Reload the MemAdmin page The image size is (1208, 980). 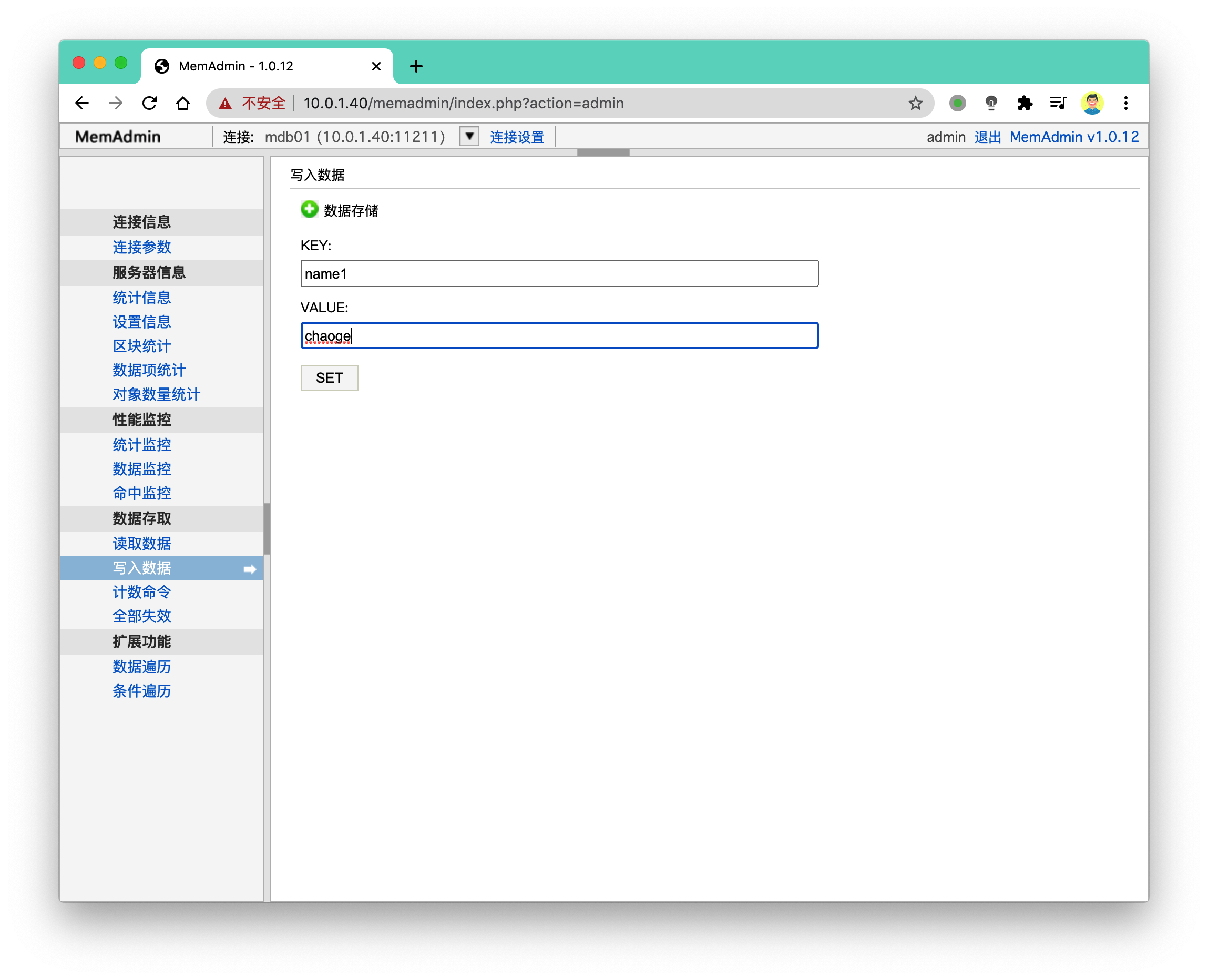click(x=150, y=103)
